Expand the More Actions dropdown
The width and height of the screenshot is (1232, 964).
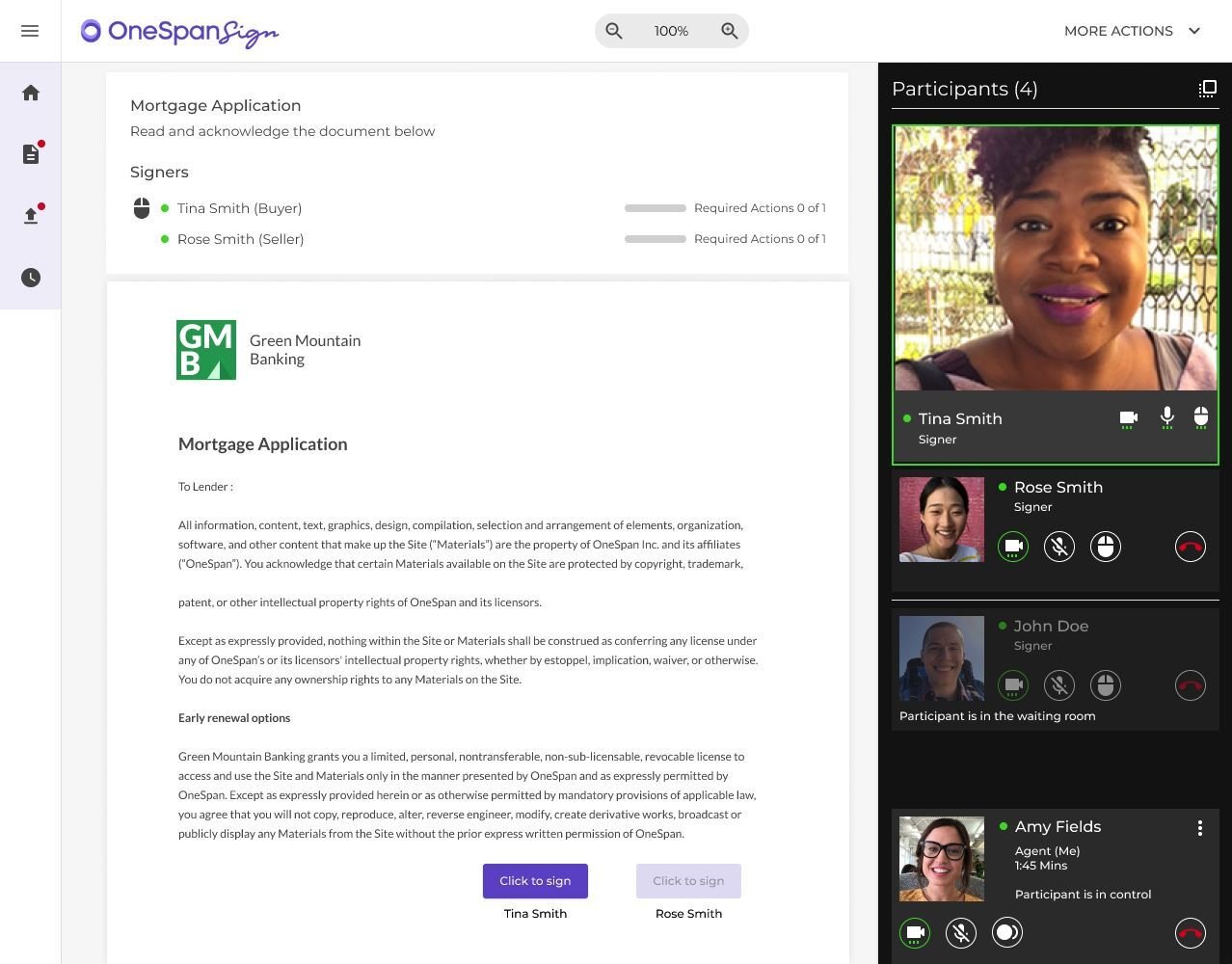click(x=1133, y=31)
